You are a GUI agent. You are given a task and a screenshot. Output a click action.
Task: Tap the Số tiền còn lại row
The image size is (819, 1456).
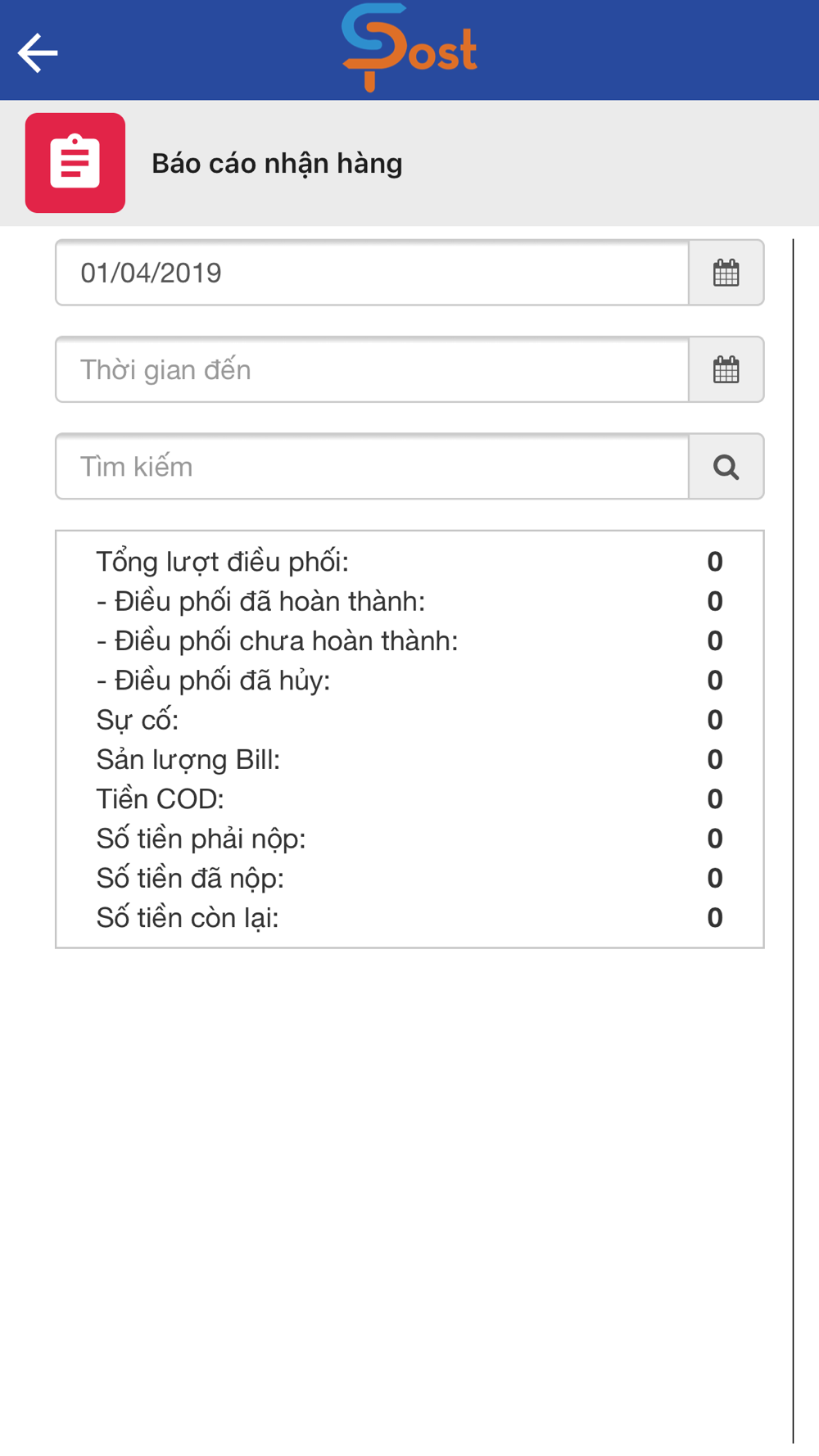pyautogui.click(x=409, y=917)
